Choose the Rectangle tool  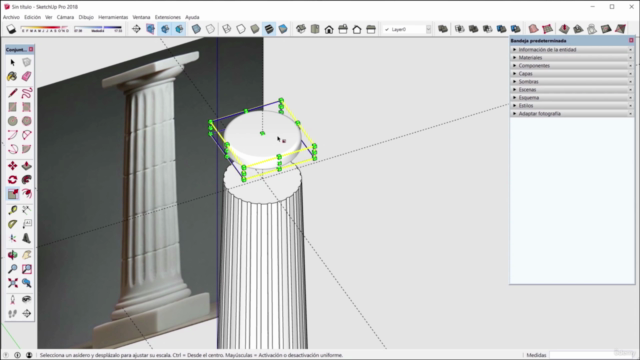13,107
